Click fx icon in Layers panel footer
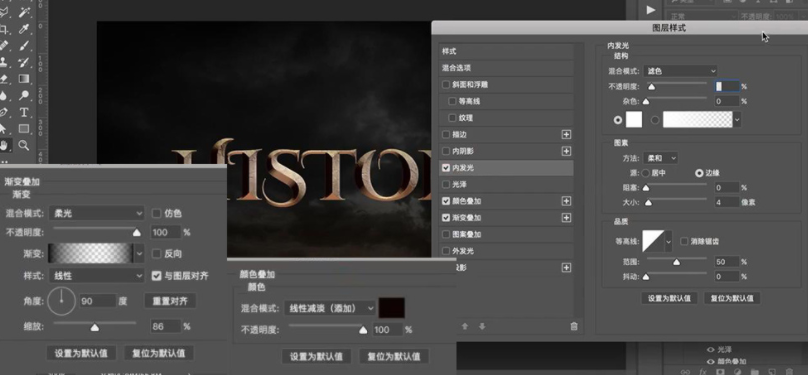 702,371
